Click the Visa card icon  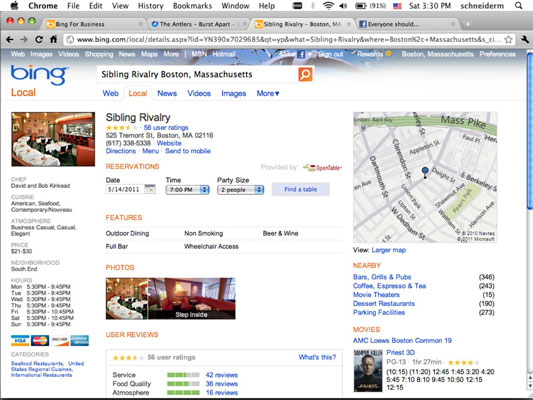coord(20,340)
